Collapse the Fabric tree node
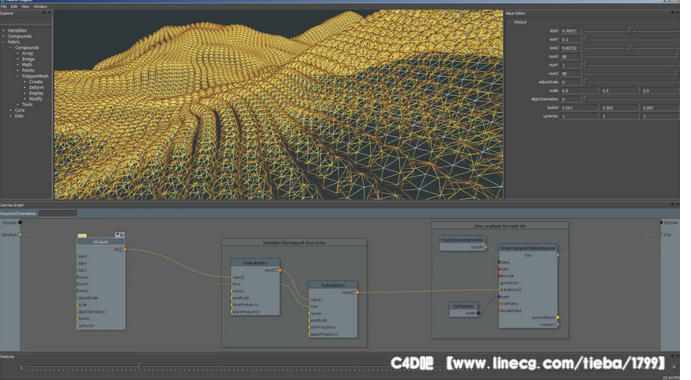This screenshot has height=380, width=691. pyautogui.click(x=4, y=42)
